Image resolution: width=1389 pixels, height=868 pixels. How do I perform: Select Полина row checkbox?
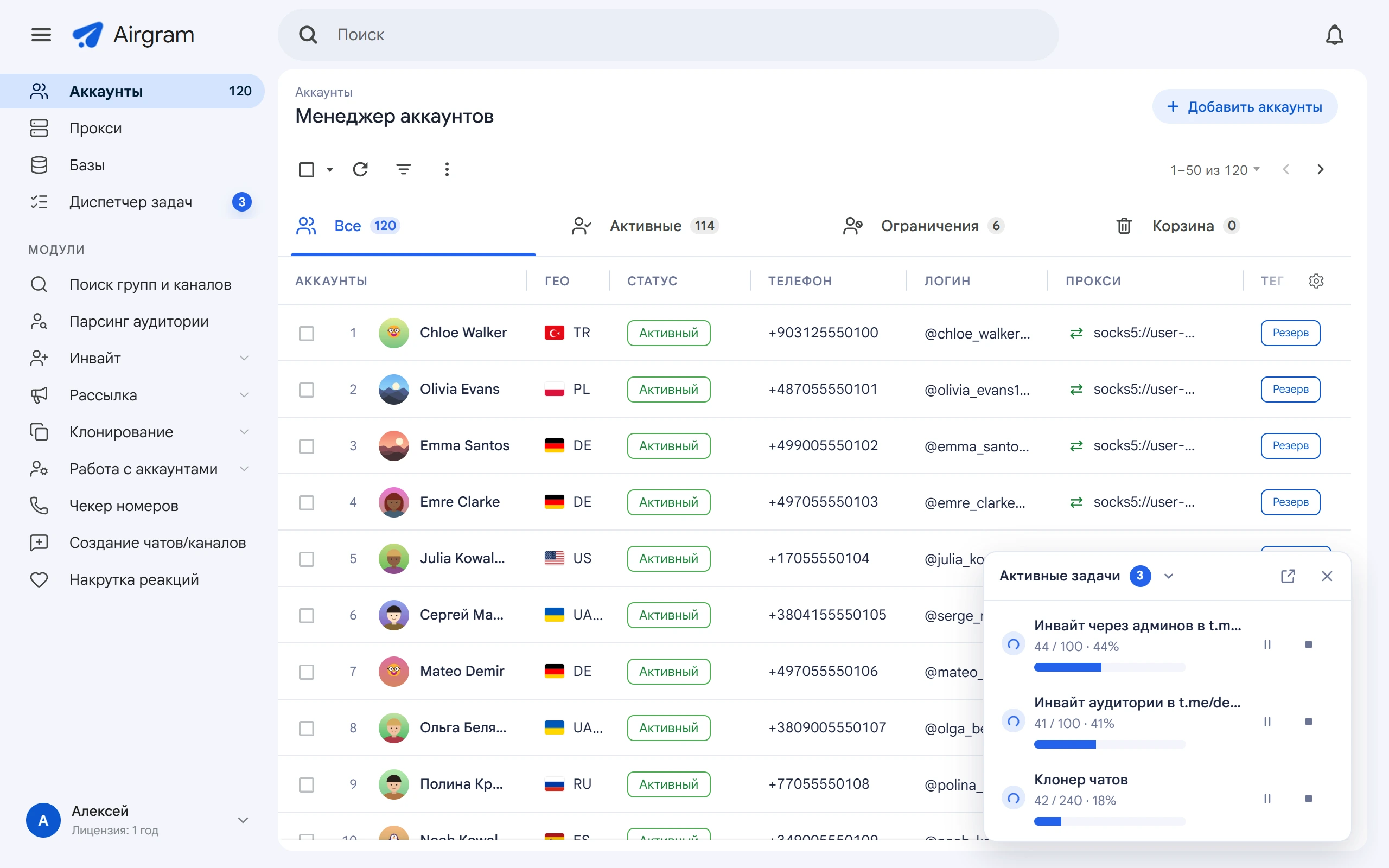307,784
